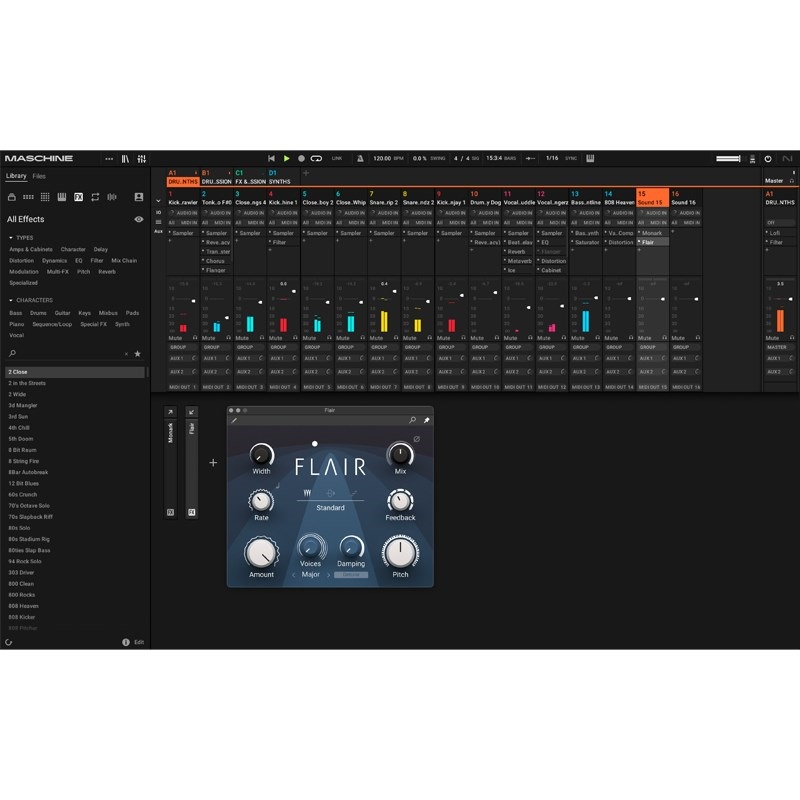Select the Groups browser icon
Viewport: 800px width, 800px height.
[29, 197]
